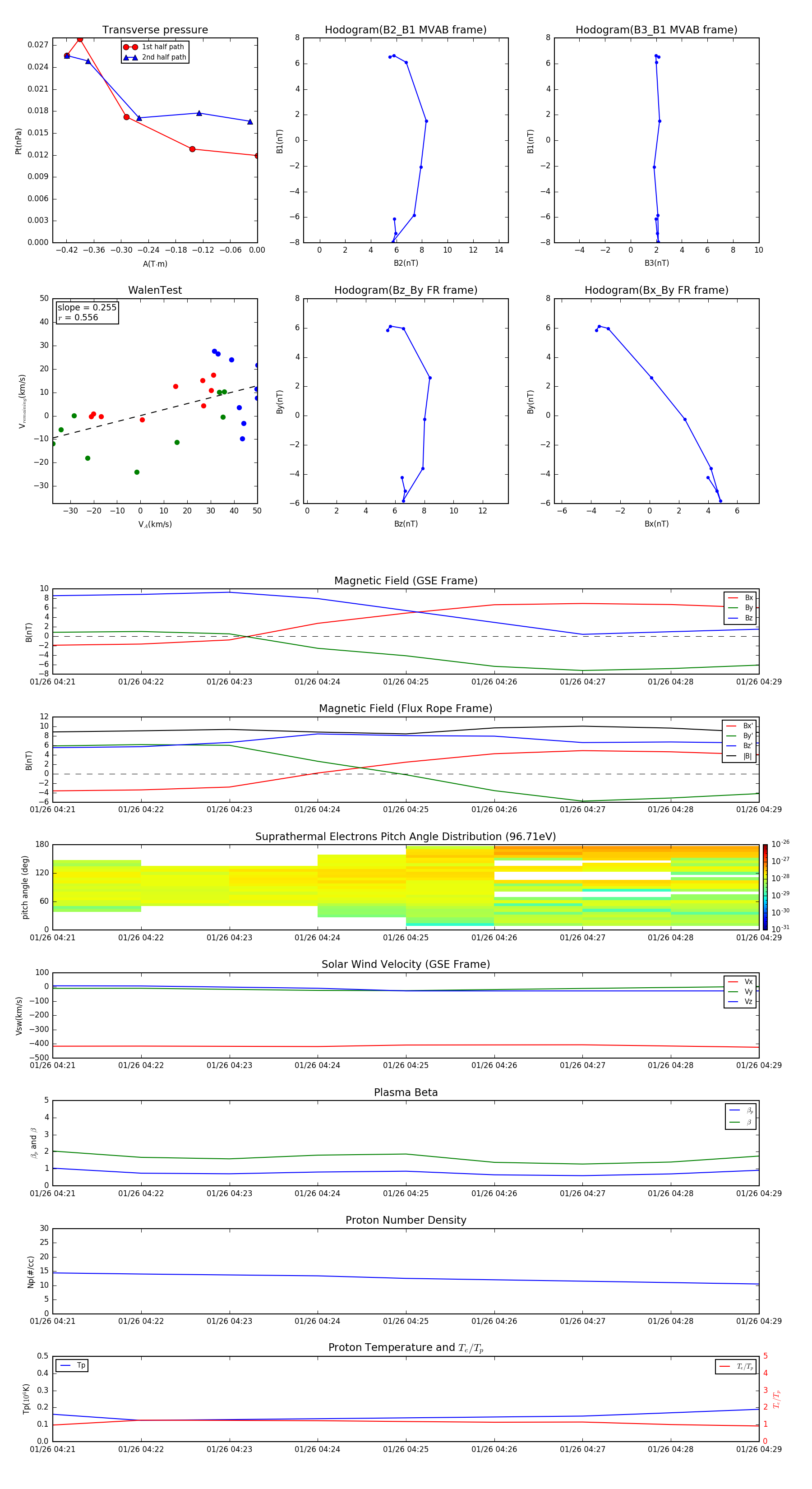Click the 'Tp' legend entry

coord(72,1366)
